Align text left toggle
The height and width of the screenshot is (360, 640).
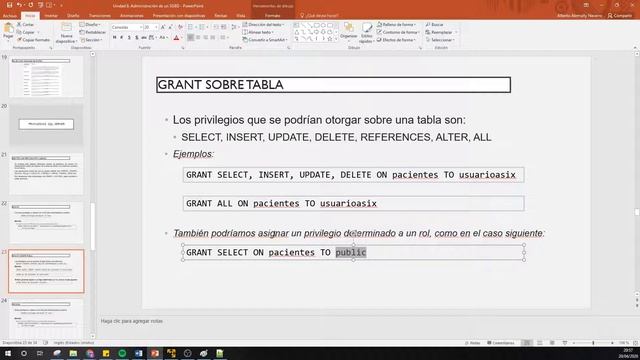191,38
